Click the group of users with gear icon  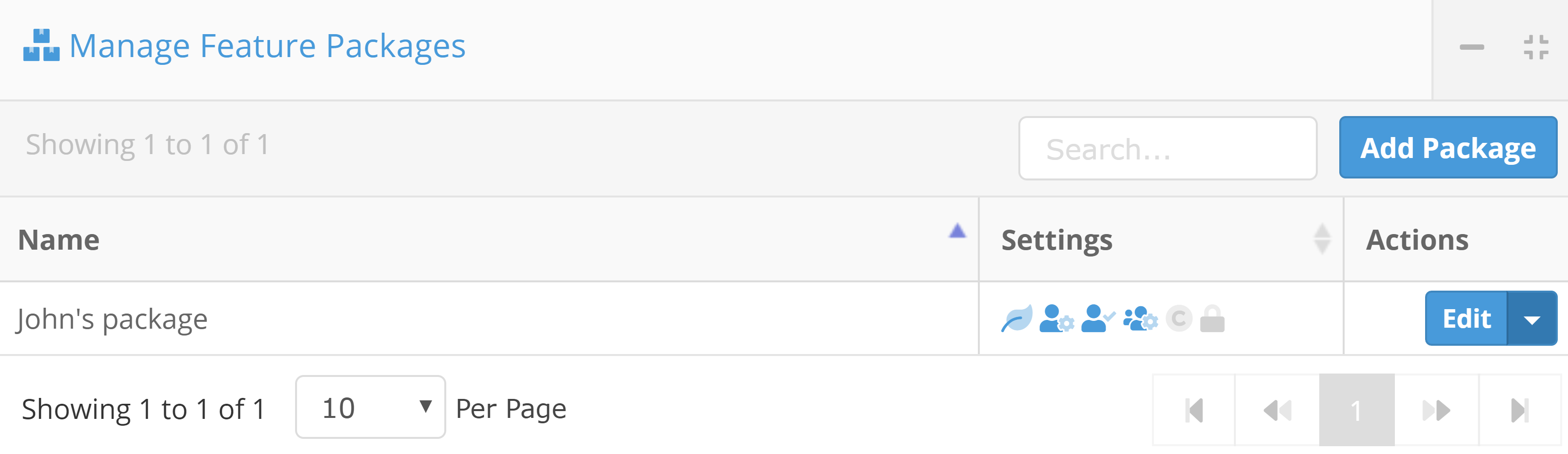[1139, 318]
